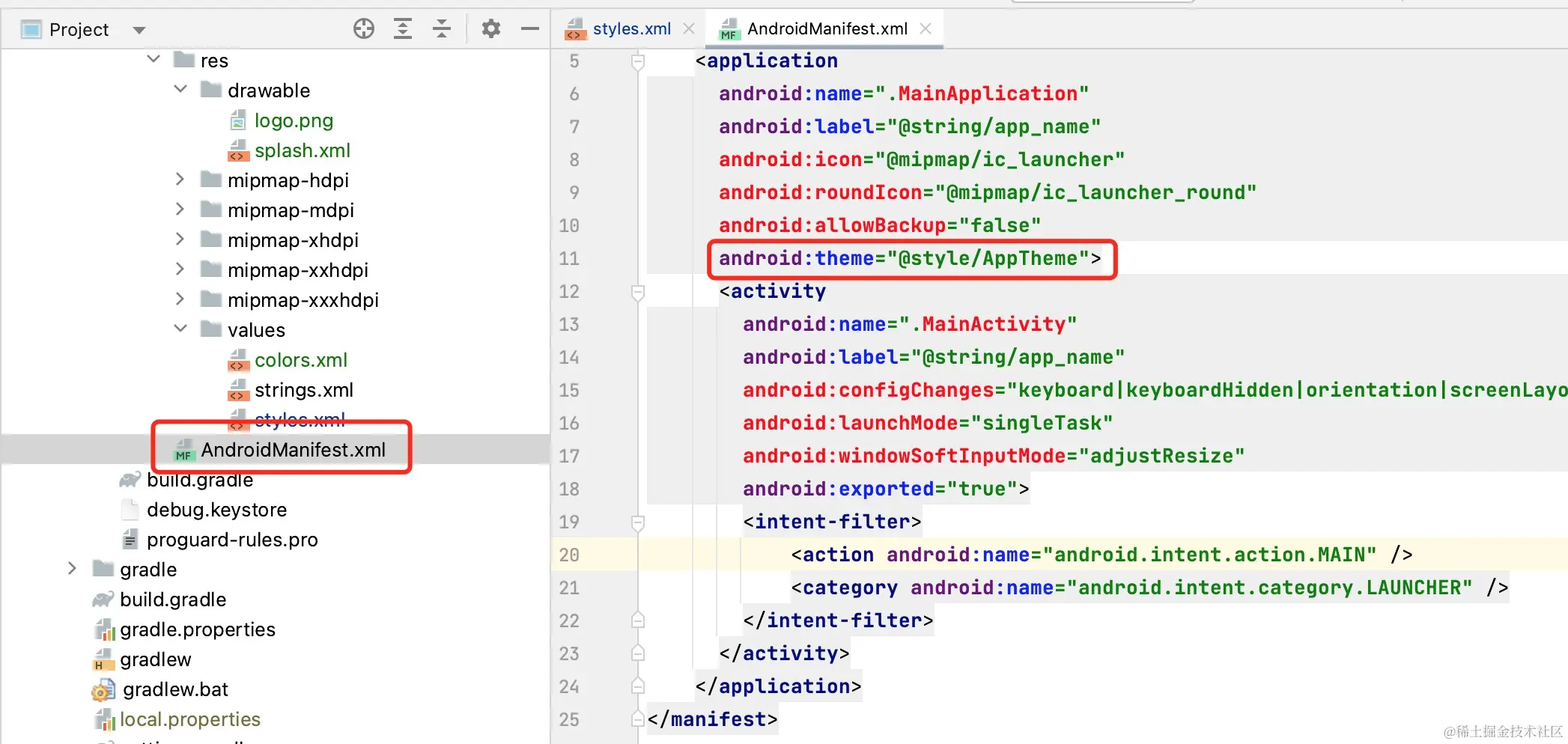1568x744 pixels.
Task: Open gradle.properties file
Action: tap(198, 629)
